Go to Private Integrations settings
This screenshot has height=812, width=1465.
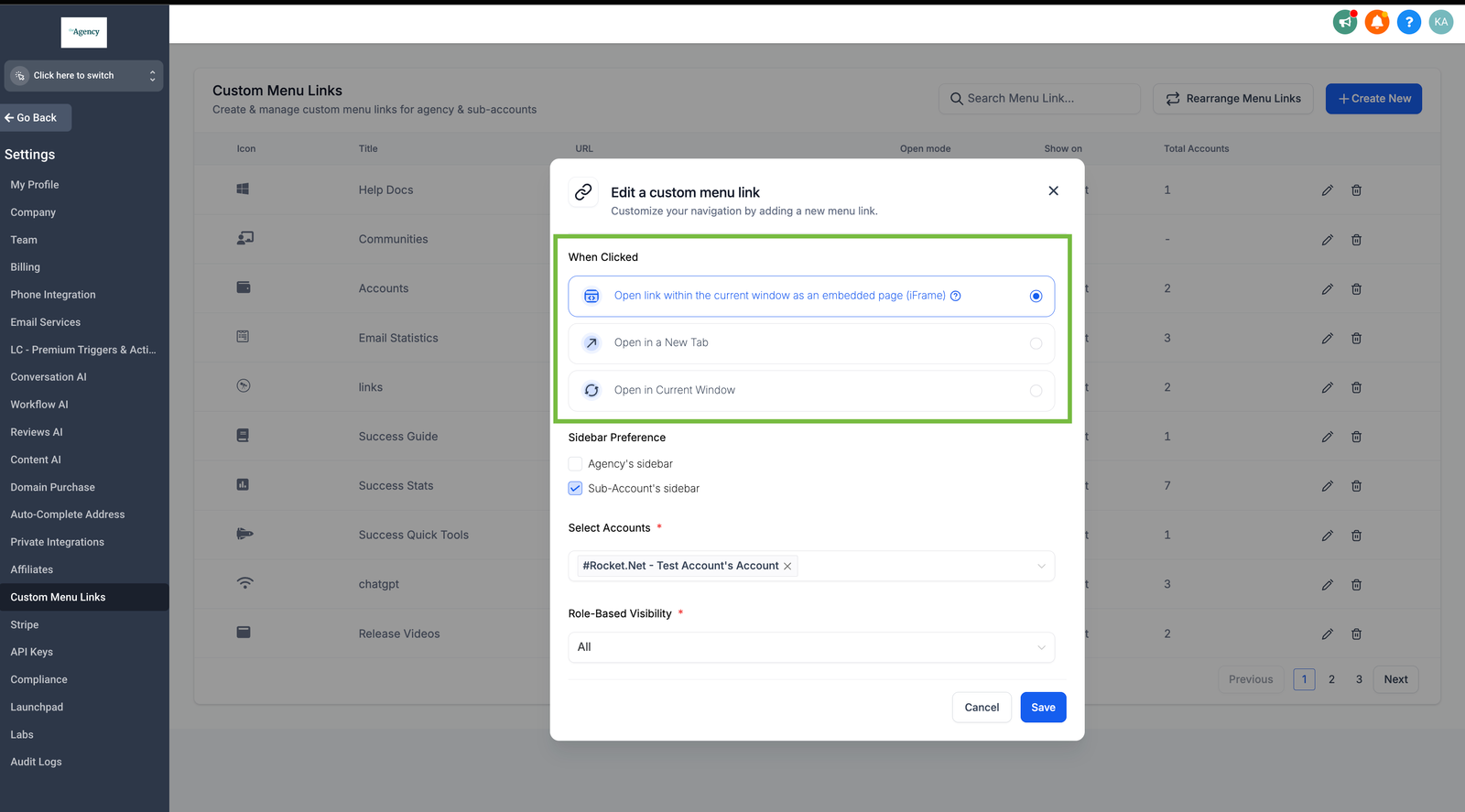58,542
